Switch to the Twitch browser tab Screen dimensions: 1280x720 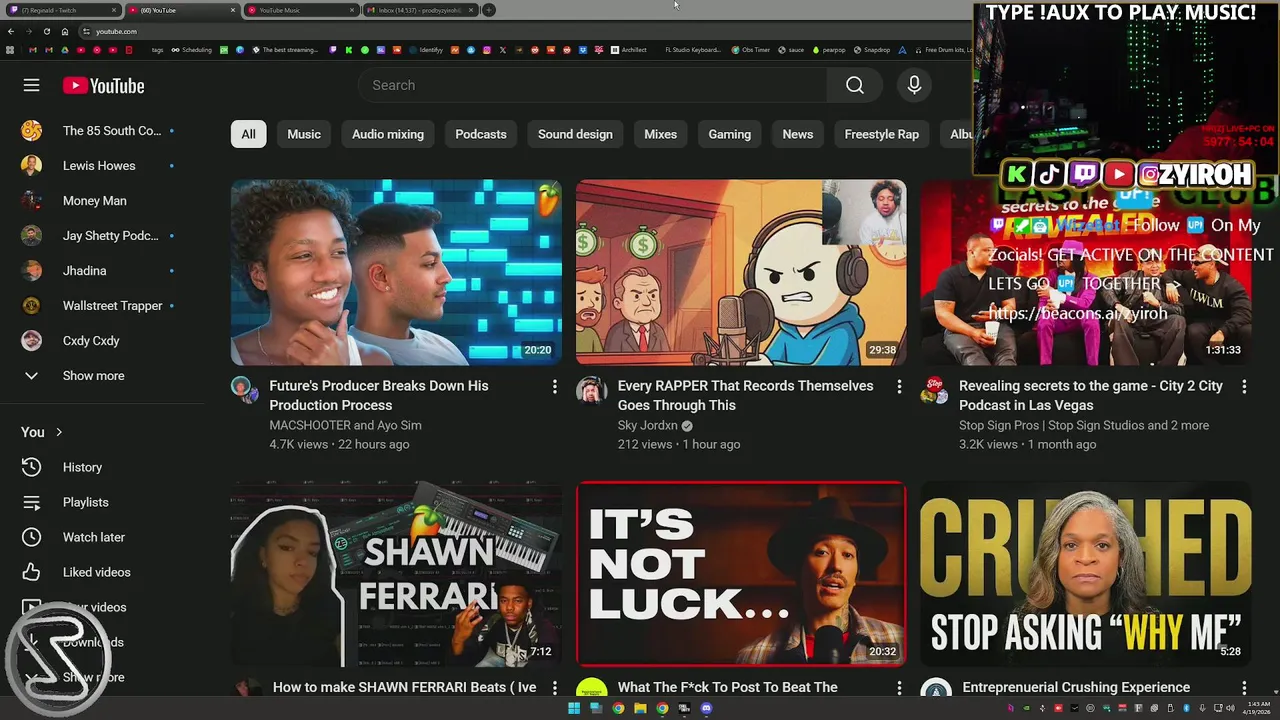(62, 10)
